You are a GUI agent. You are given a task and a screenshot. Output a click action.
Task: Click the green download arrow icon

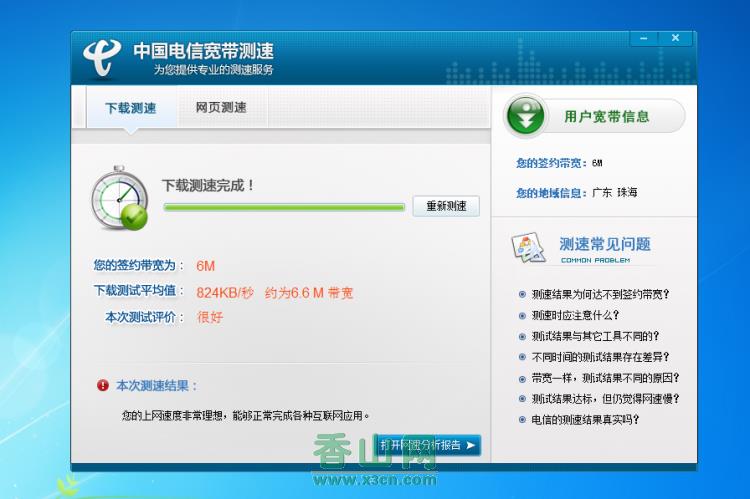(526, 116)
